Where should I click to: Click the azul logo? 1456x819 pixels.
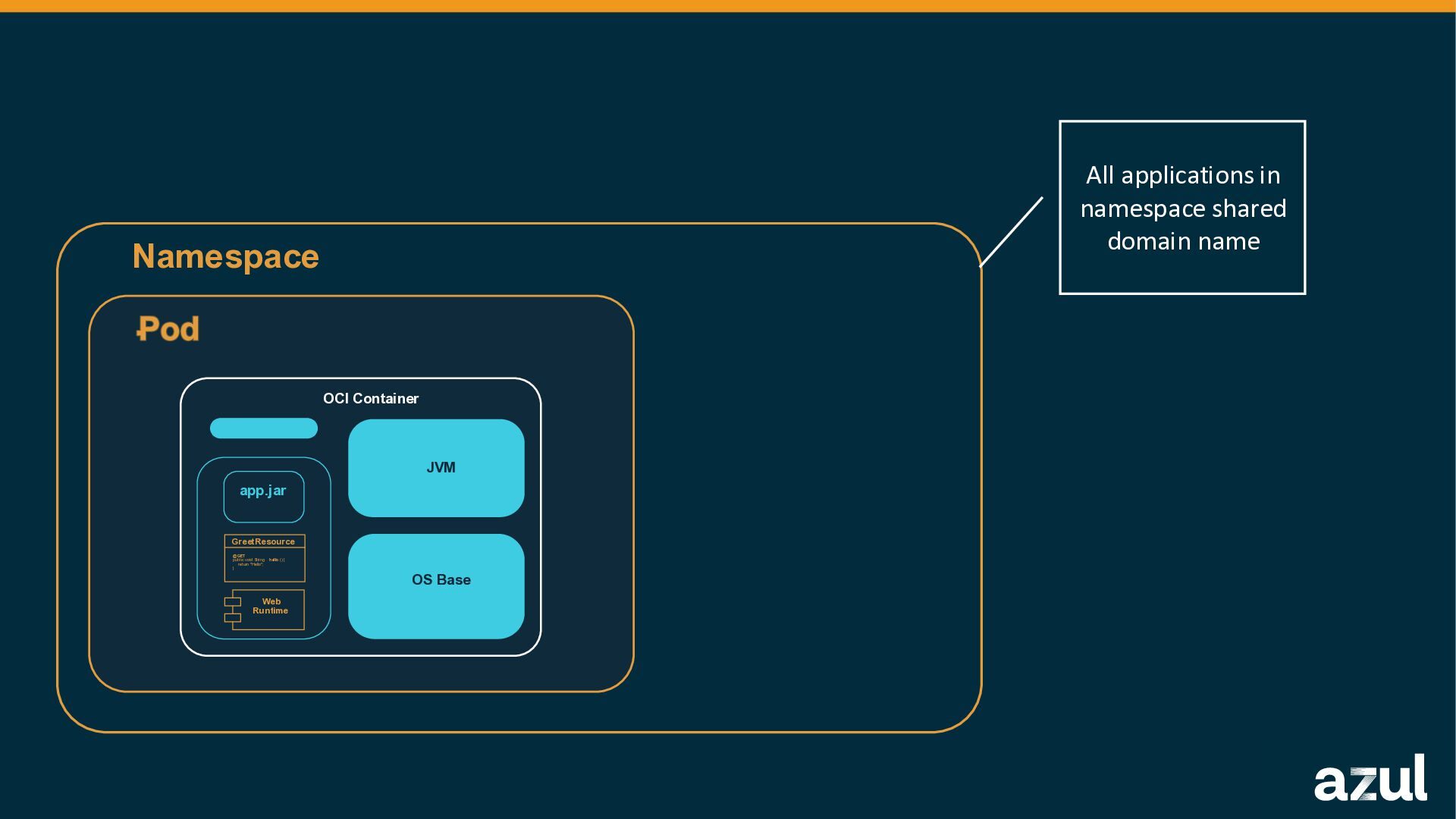1370,778
